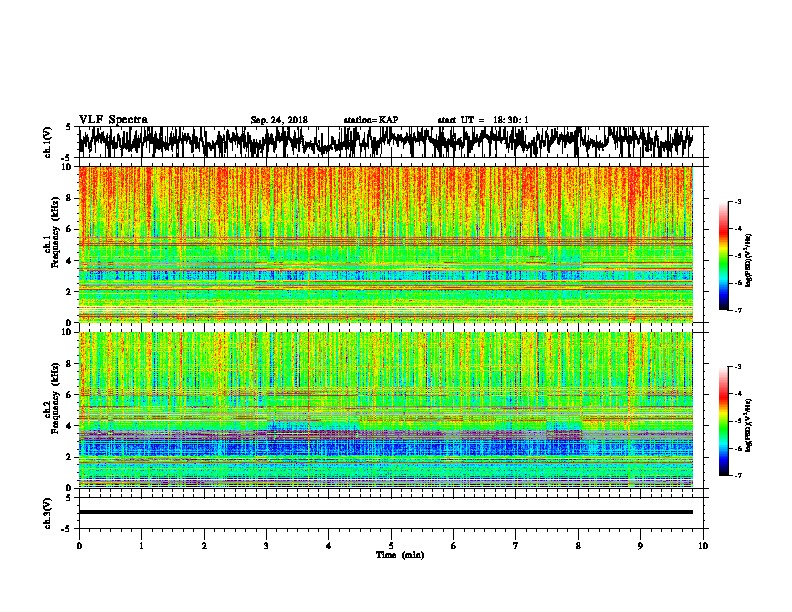Click the "8" kHz tick on ch.1 axis
Viewport: 792px width, 612px height.
click(x=70, y=198)
